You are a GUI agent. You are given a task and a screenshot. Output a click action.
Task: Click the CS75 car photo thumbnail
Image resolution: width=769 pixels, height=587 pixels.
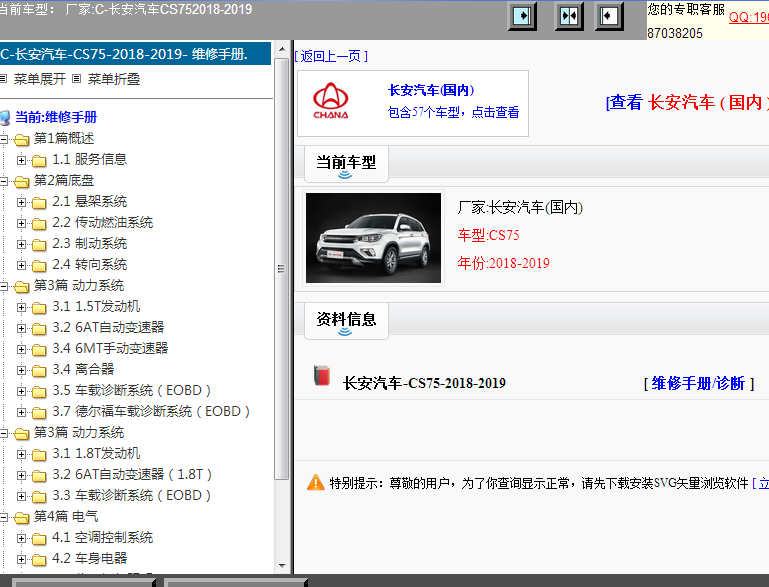(373, 238)
